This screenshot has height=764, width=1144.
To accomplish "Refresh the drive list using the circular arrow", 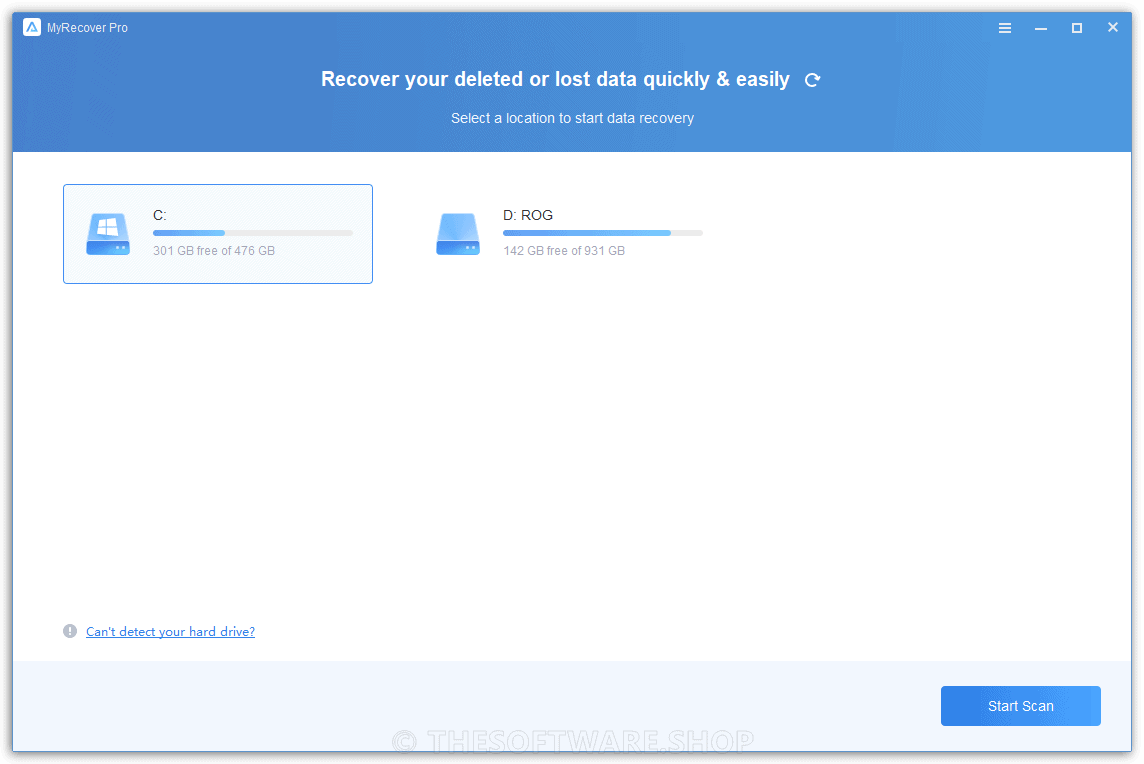I will tap(812, 80).
